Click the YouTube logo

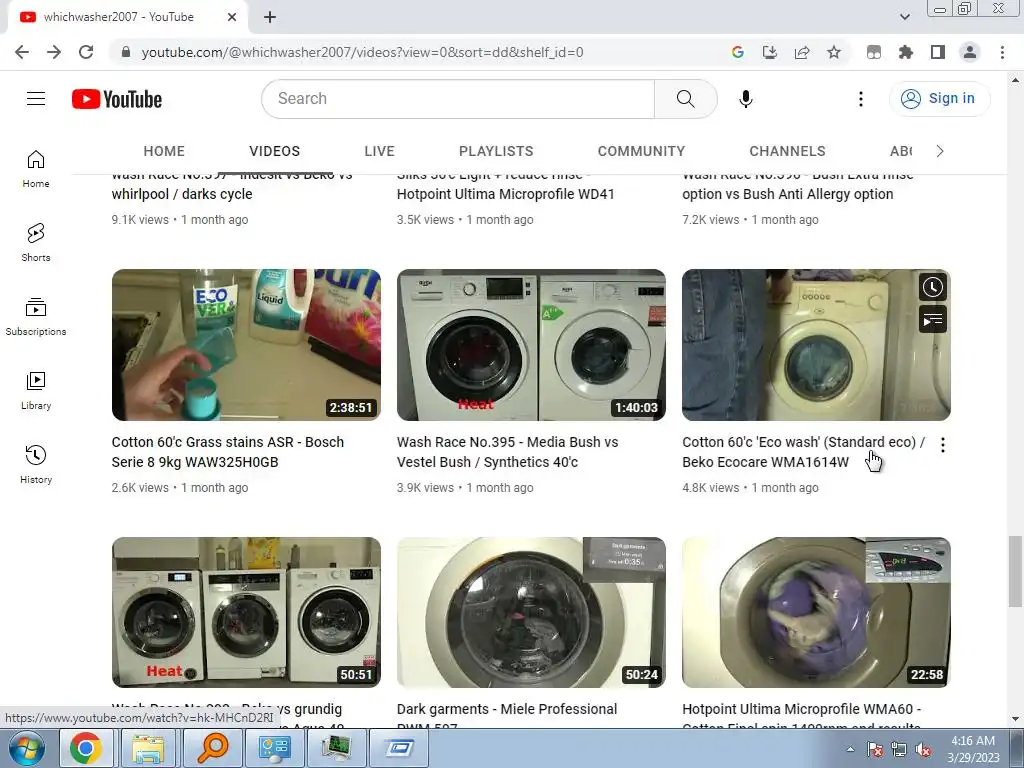[117, 99]
